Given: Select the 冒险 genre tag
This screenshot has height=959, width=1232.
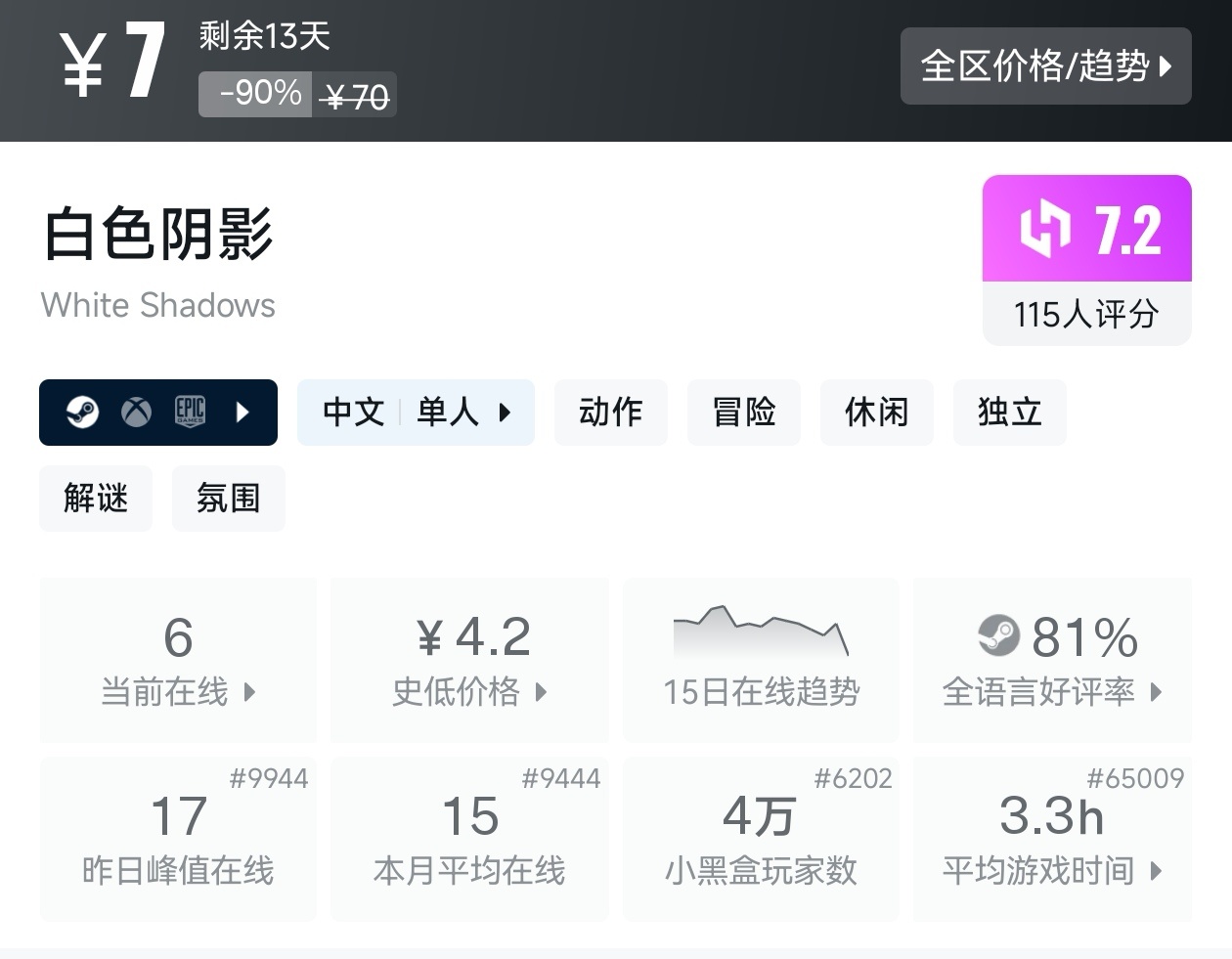Looking at the screenshot, I should 743,413.
